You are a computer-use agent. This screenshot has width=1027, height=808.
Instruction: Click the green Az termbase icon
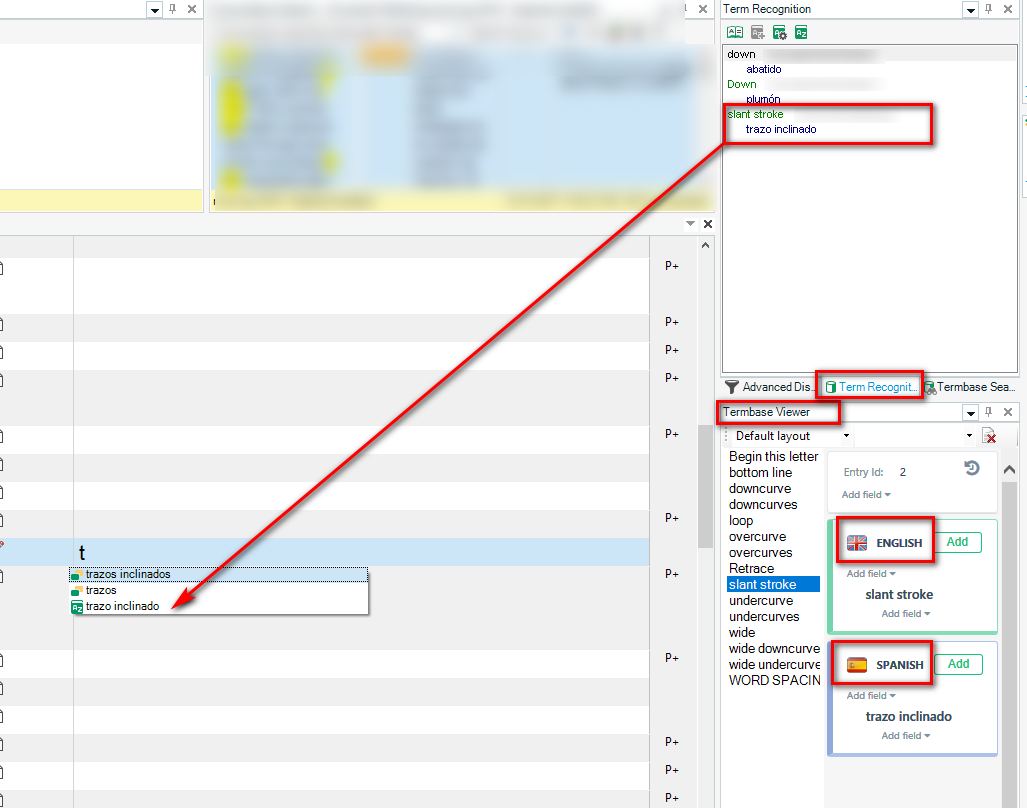(x=801, y=32)
